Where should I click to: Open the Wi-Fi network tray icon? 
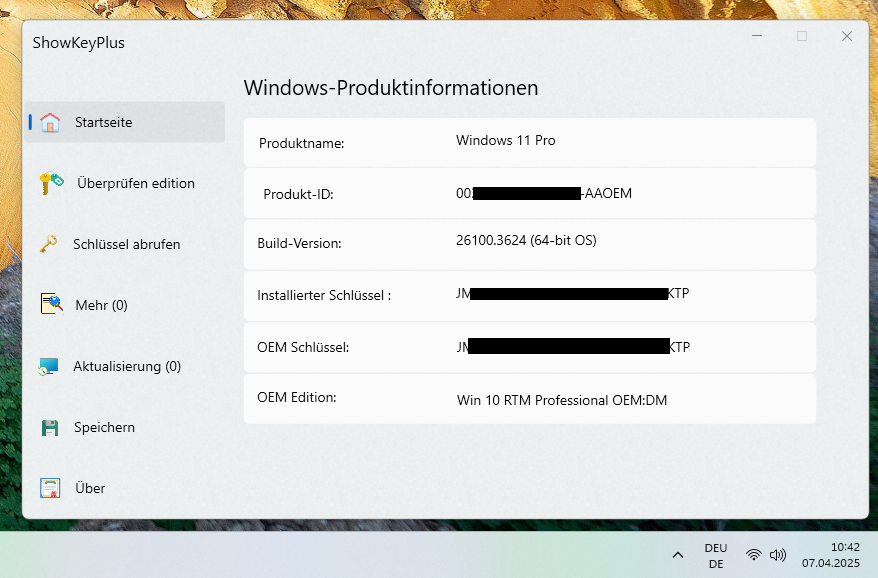[754, 555]
